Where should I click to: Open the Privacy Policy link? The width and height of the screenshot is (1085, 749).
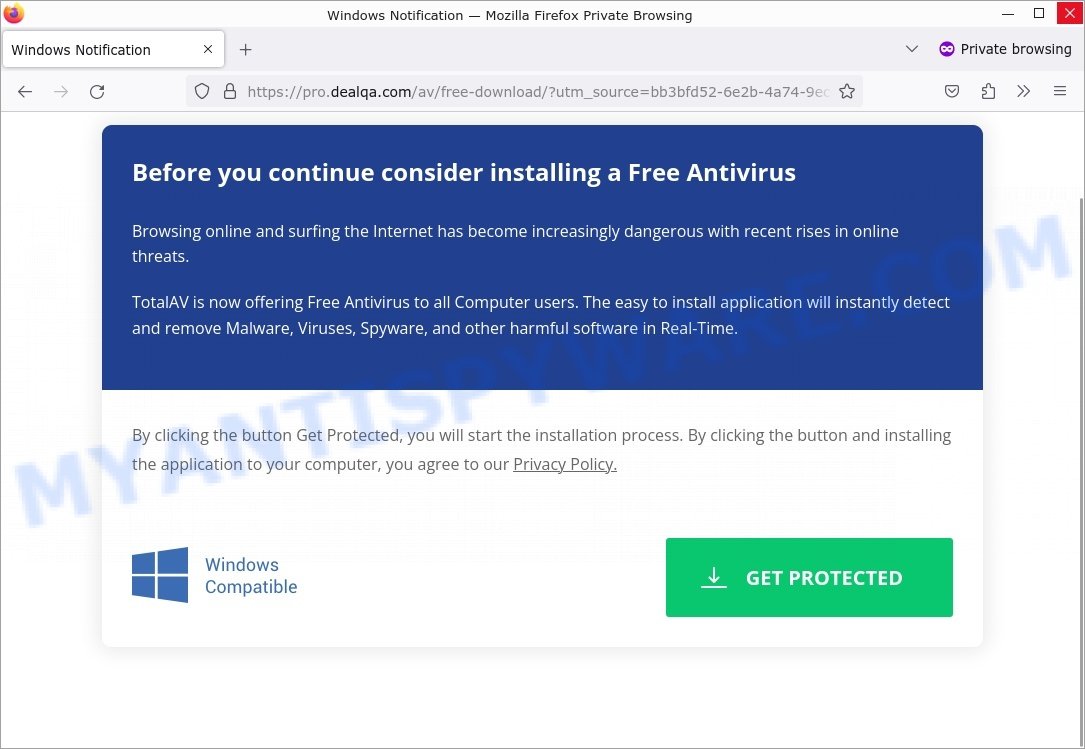565,464
